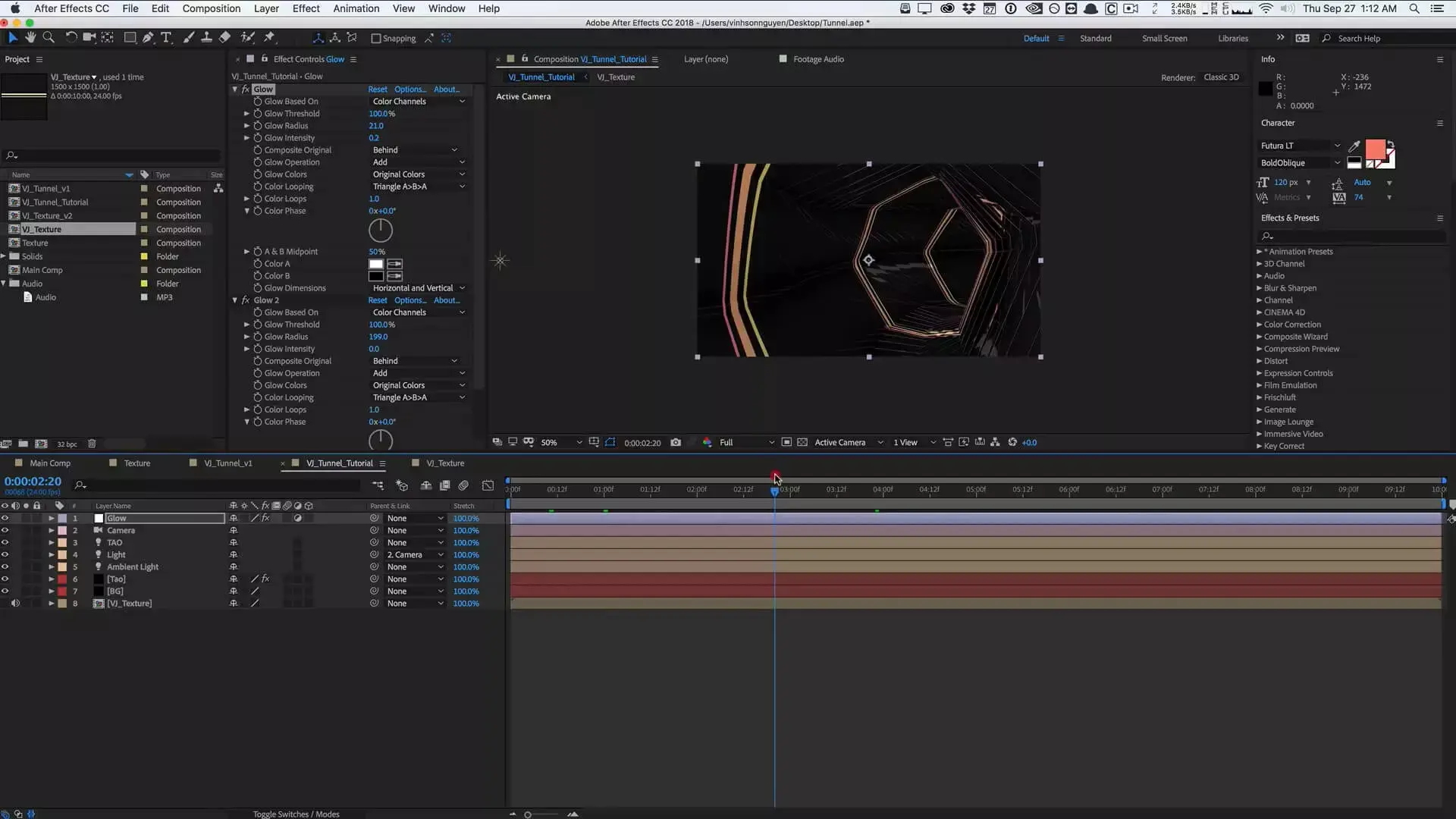Viewport: 1456px width, 819px height.
Task: Click the Renderer Classic 3D button
Action: pyautogui.click(x=1221, y=77)
